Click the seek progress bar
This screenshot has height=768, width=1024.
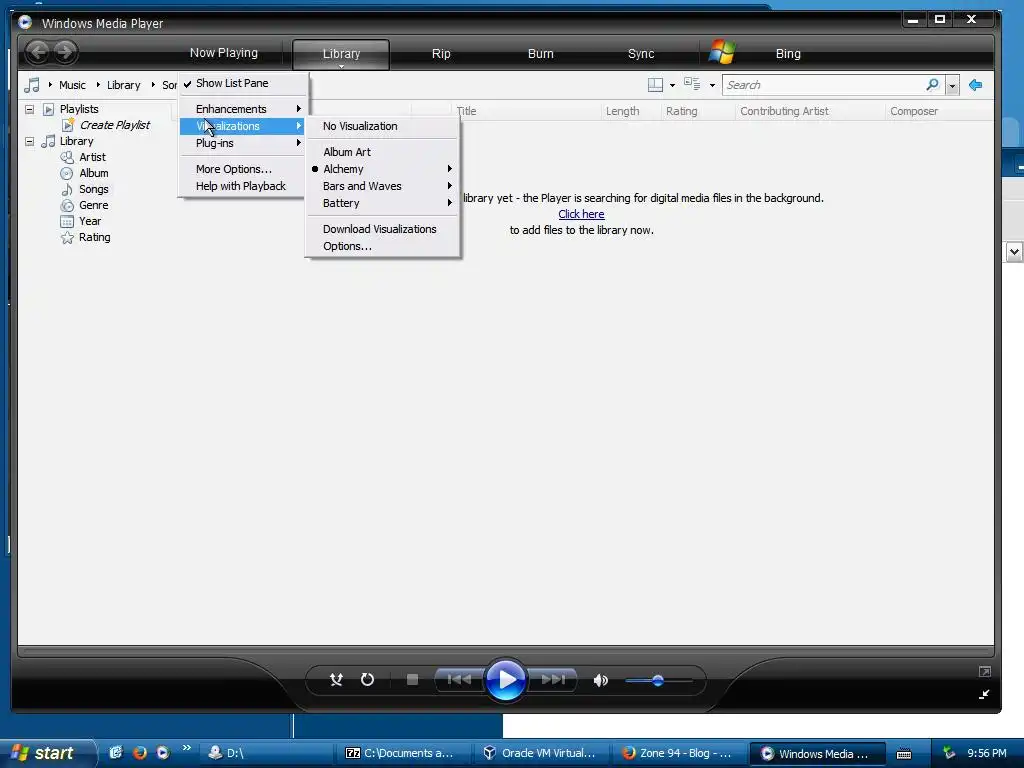505,651
